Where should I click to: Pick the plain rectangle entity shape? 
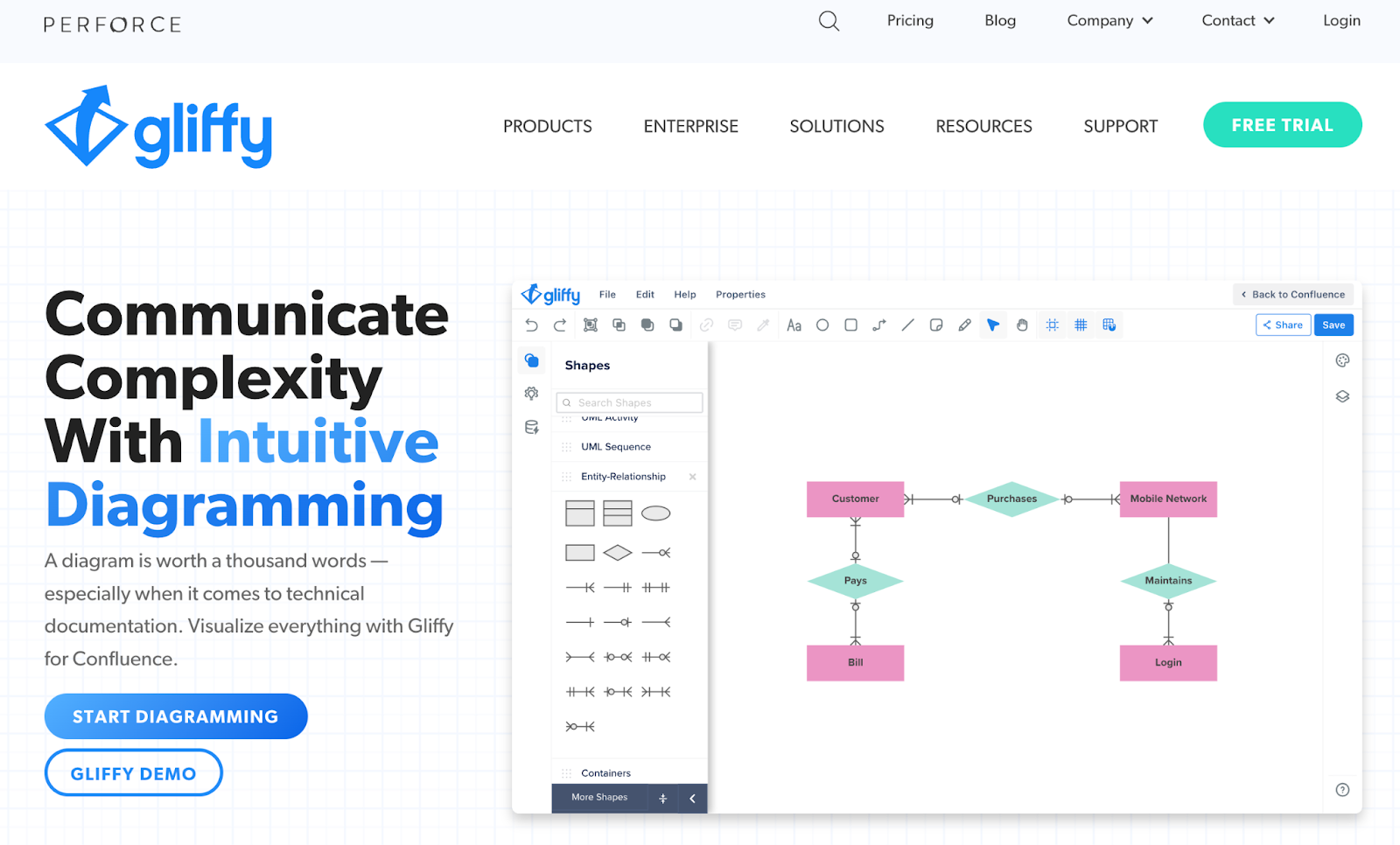click(580, 553)
